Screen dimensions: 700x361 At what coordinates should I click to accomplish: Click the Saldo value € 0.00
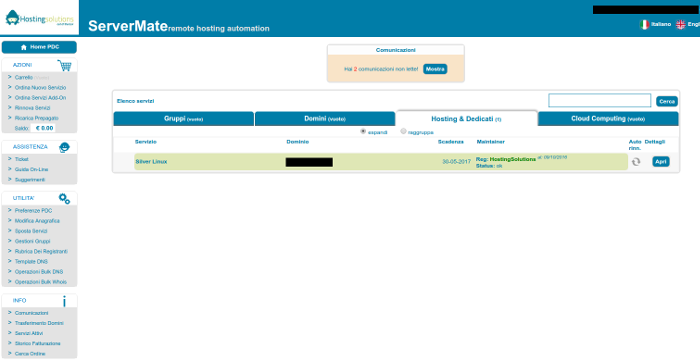45,128
